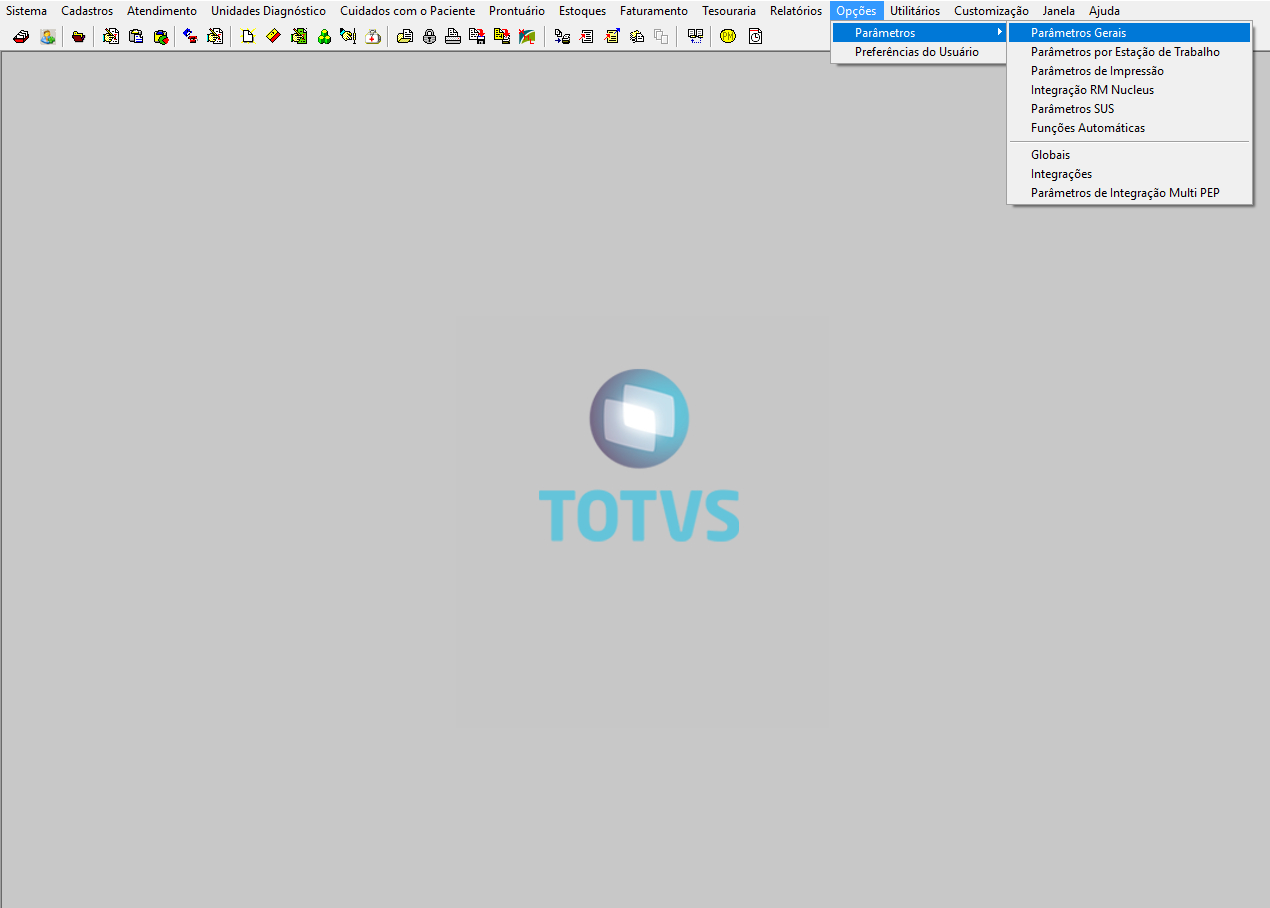Click the blue and red telephone icon
The image size is (1270, 908).
point(190,37)
